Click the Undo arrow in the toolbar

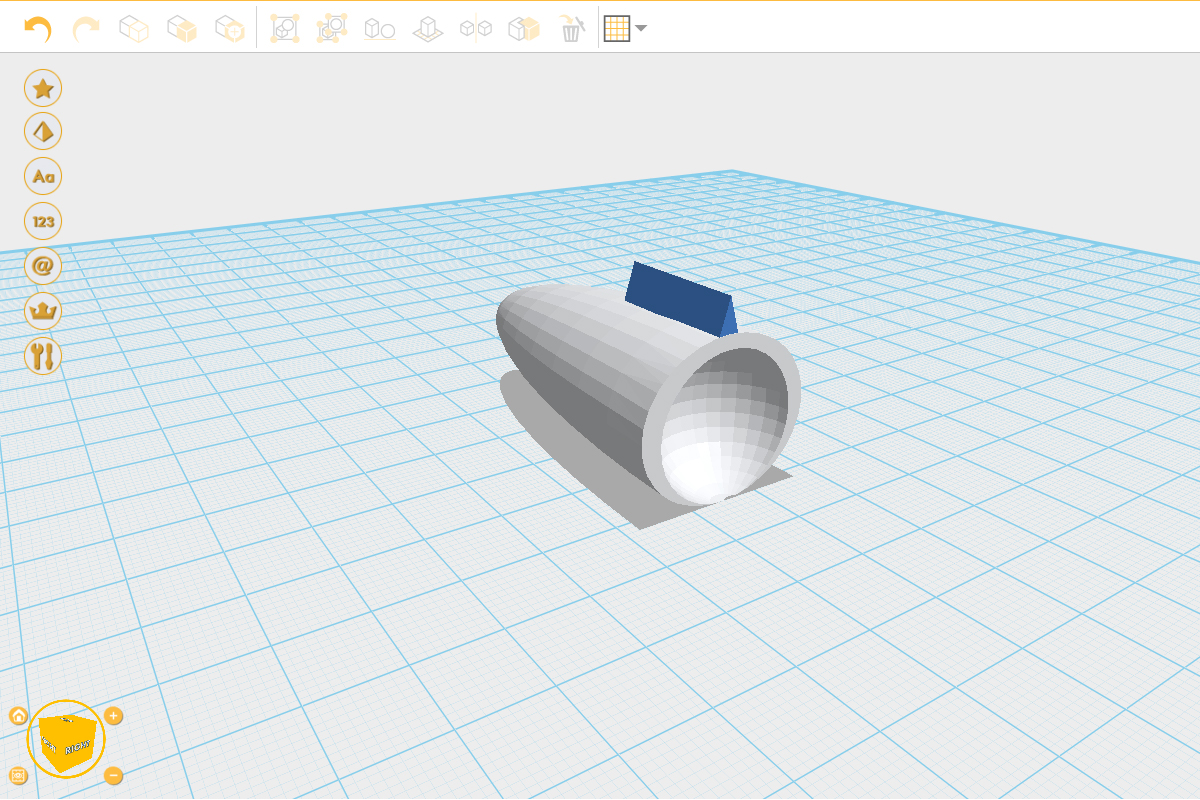(x=38, y=29)
